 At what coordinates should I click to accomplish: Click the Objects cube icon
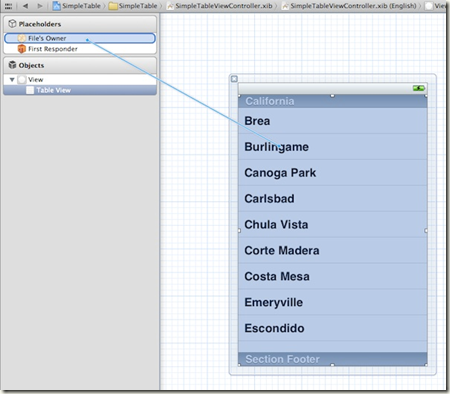tap(12, 65)
